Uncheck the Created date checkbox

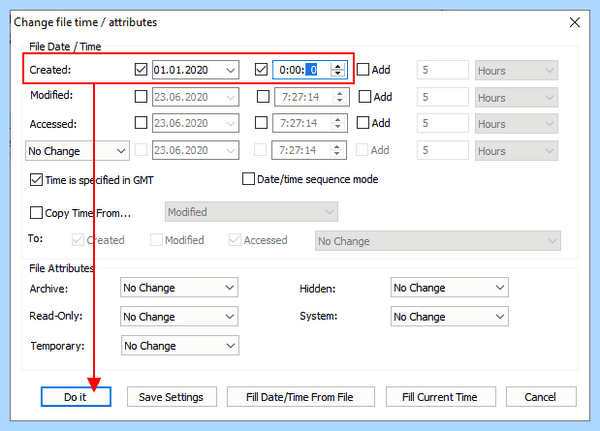141,70
